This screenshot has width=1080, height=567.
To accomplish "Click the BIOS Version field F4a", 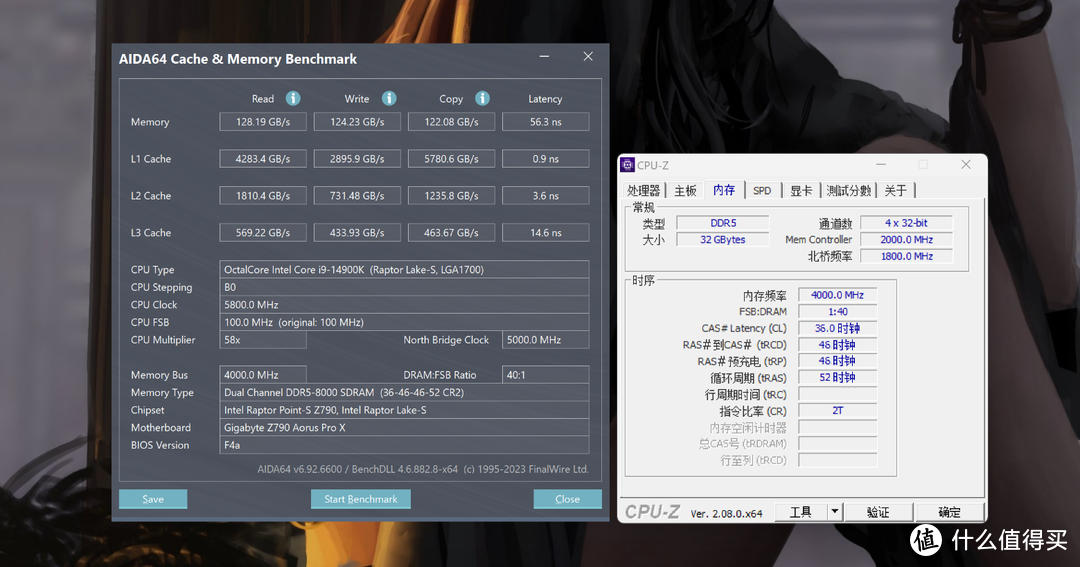I will [404, 445].
